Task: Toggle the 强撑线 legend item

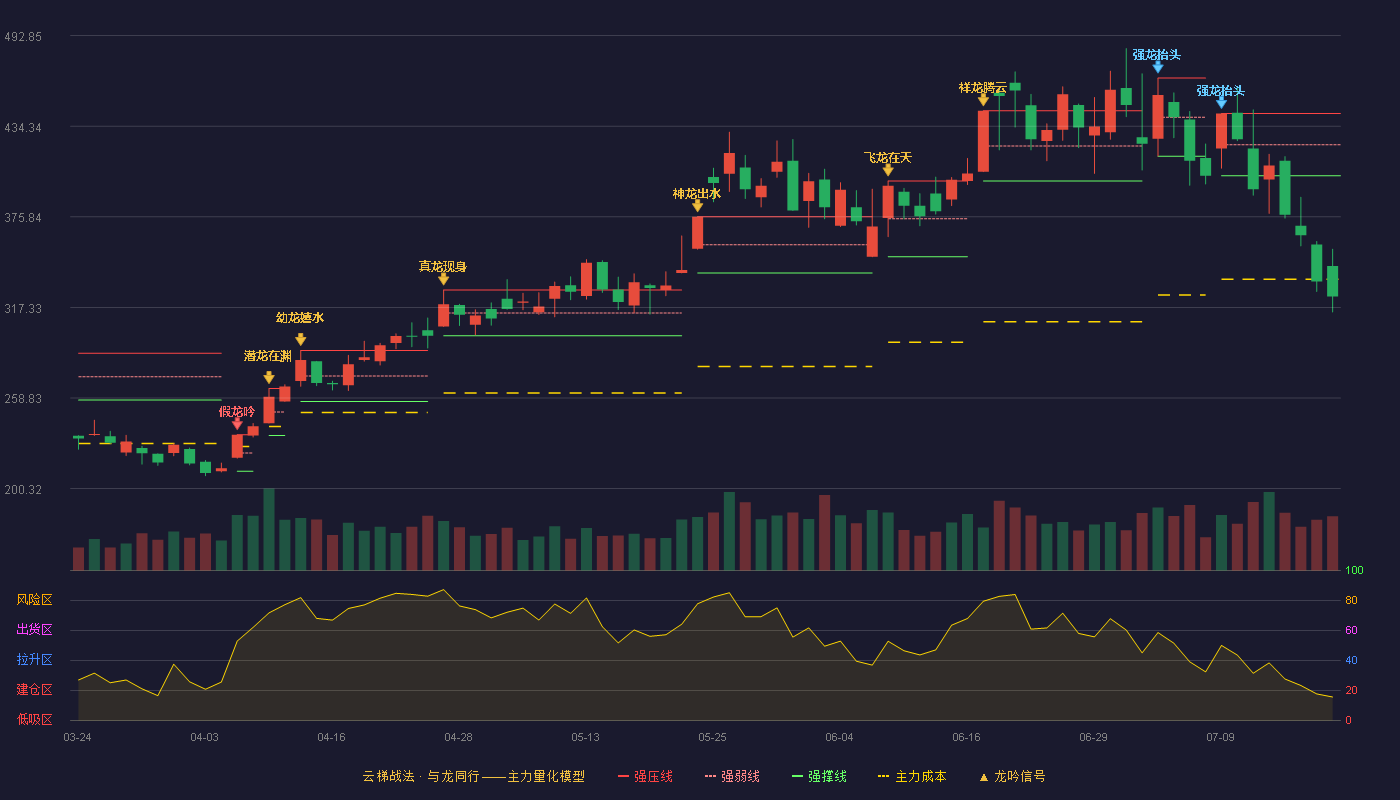Action: 819,776
